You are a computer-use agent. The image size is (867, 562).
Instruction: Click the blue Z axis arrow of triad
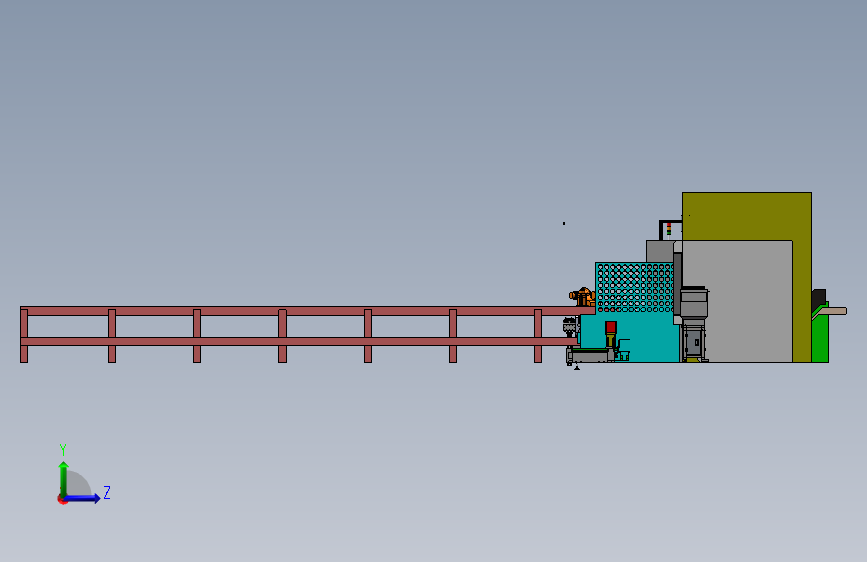(x=83, y=498)
